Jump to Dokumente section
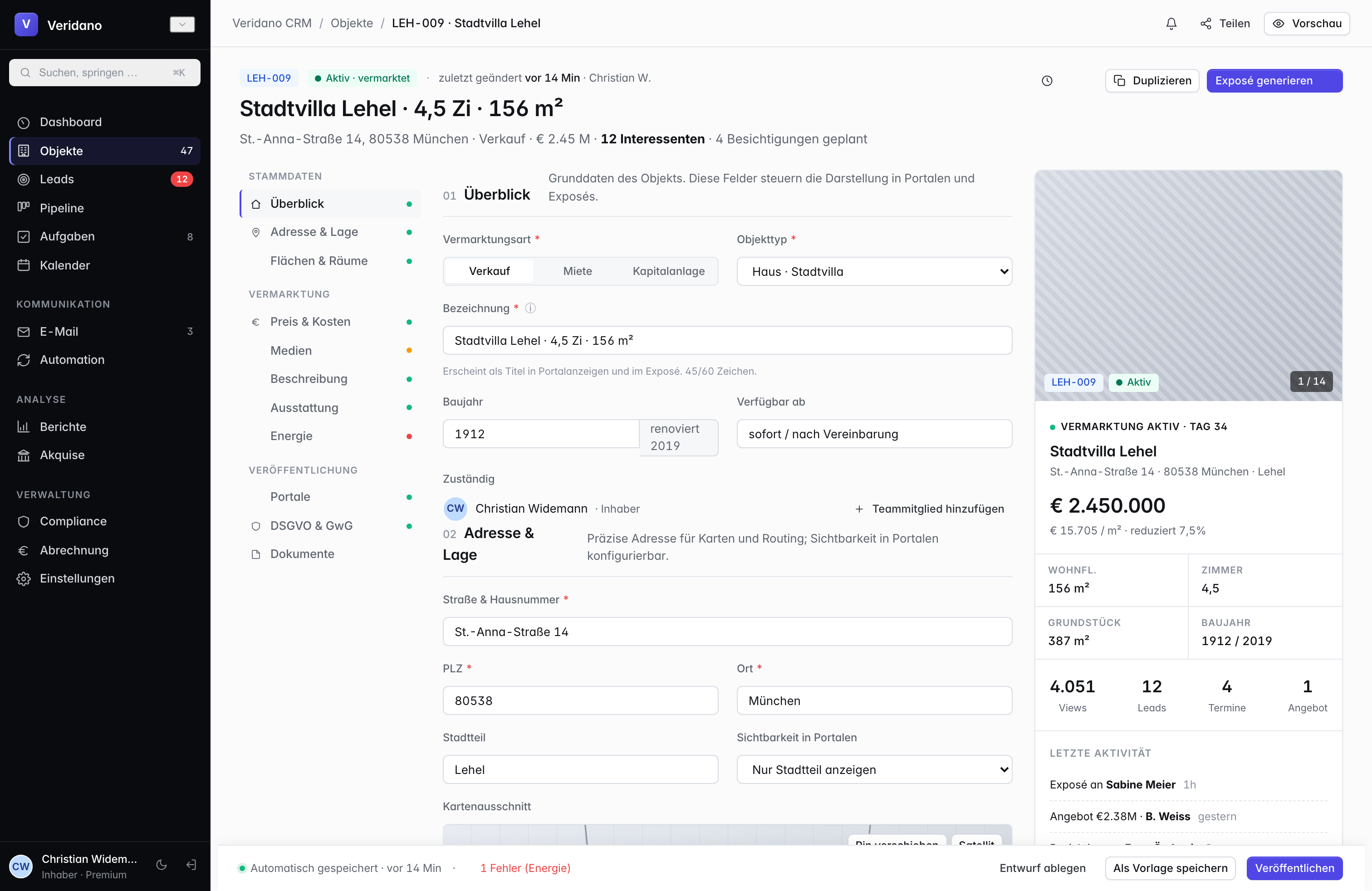This screenshot has width=1372, height=891. [x=330, y=554]
